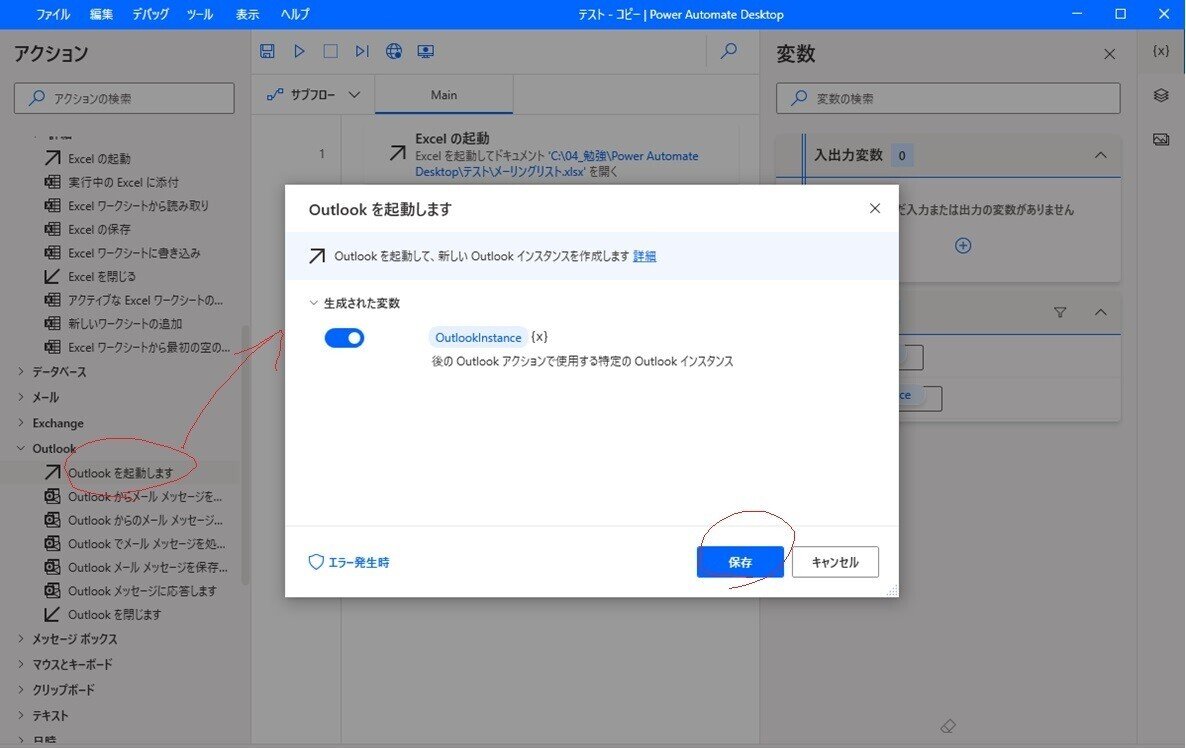Select the stop icon in the toolbar
1186x748 pixels.
[x=330, y=50]
